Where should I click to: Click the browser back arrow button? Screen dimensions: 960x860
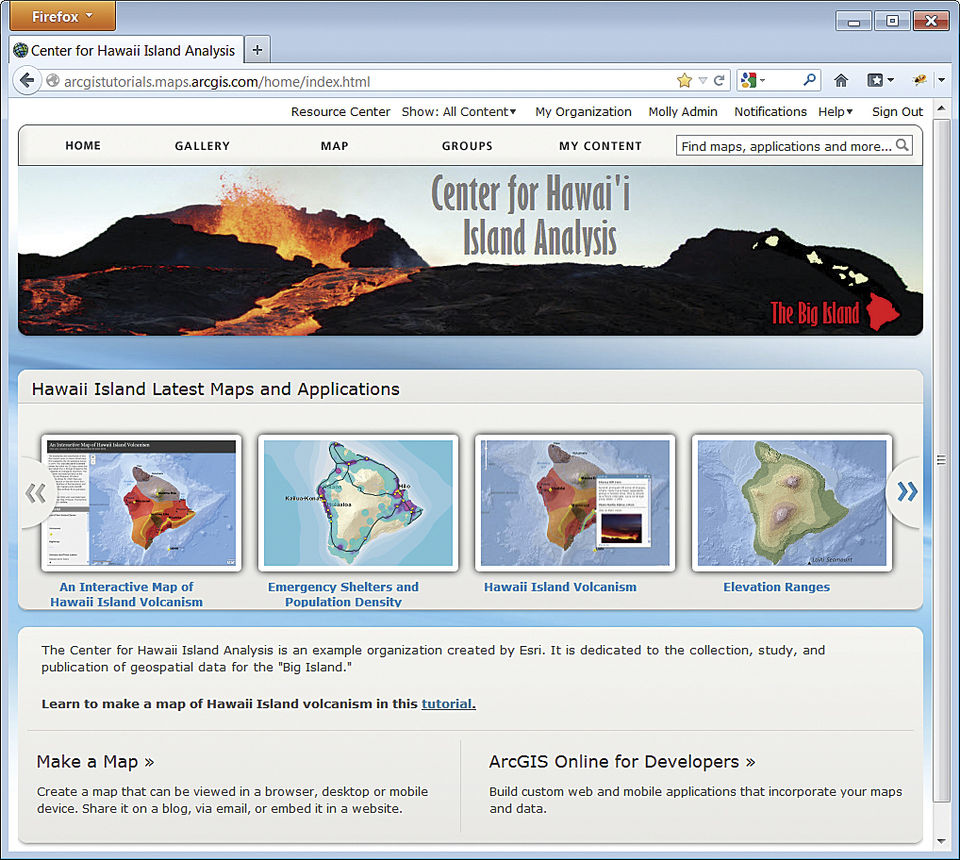coord(27,81)
